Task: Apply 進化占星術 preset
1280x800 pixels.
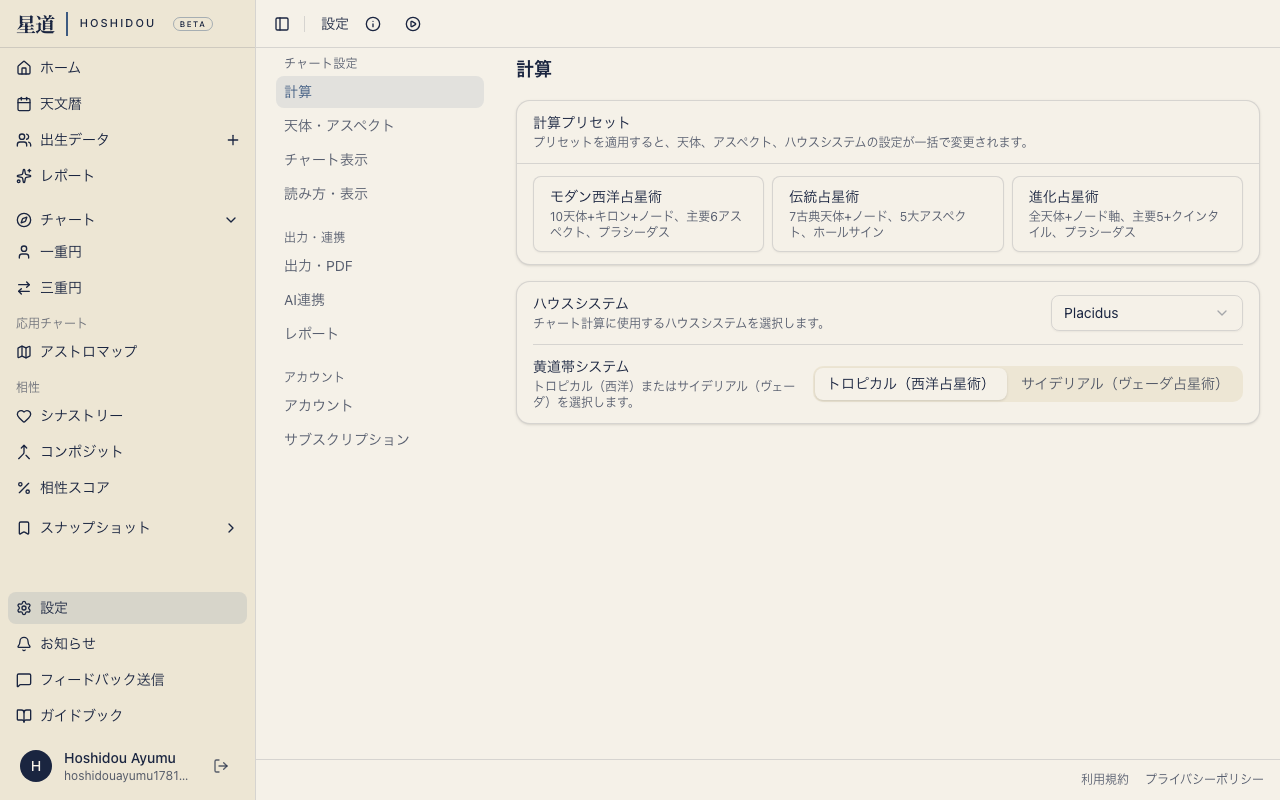Action: 1127,214
